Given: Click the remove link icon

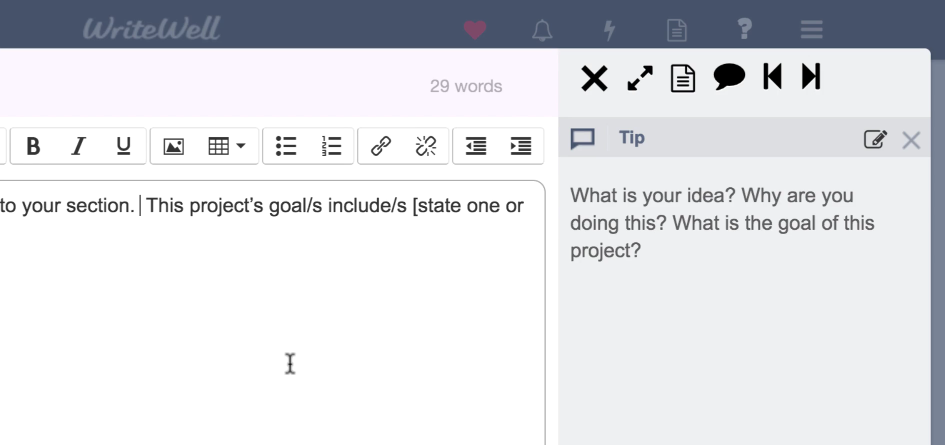Looking at the screenshot, I should (424, 146).
